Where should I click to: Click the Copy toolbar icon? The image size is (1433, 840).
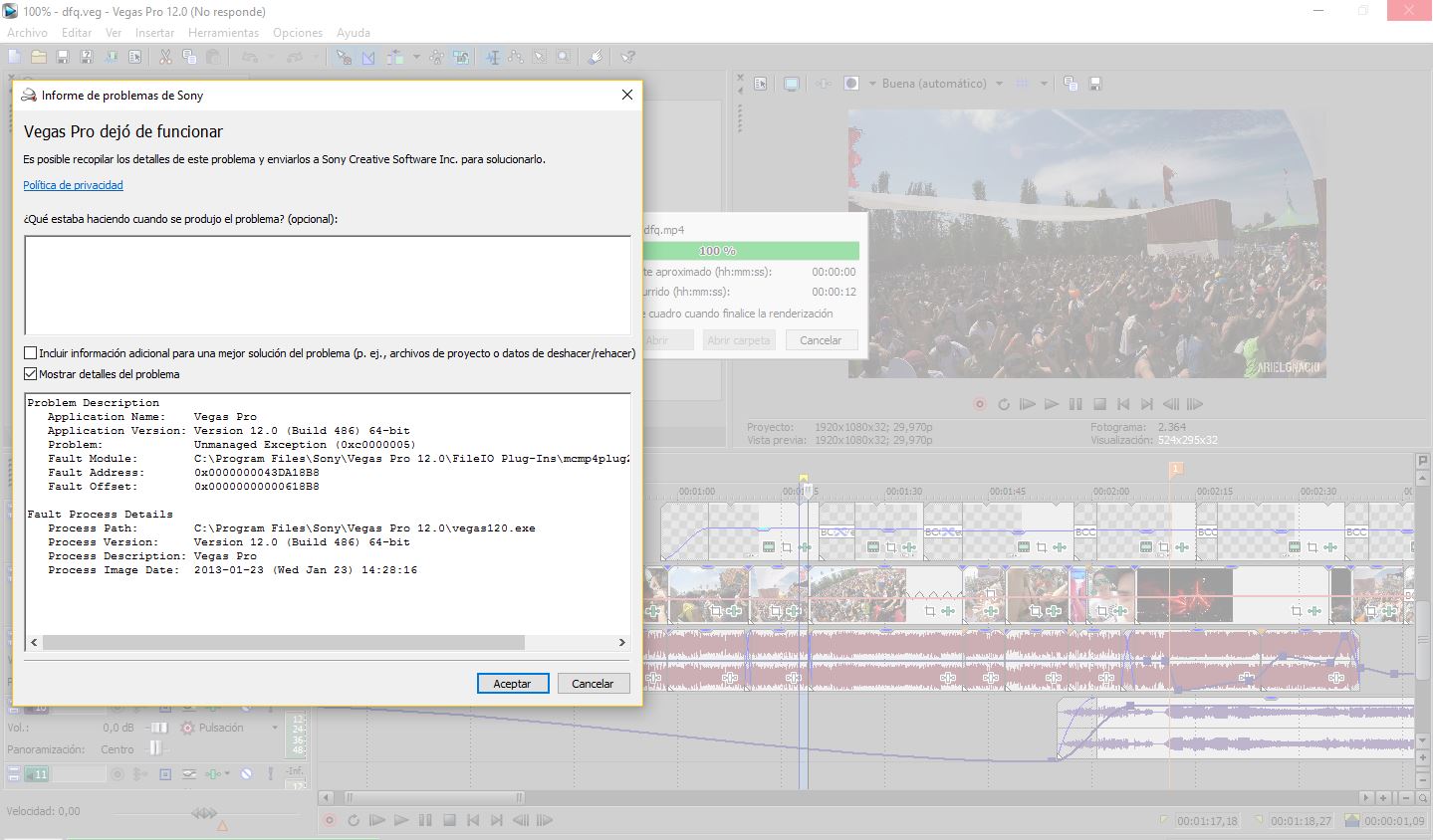click(189, 57)
